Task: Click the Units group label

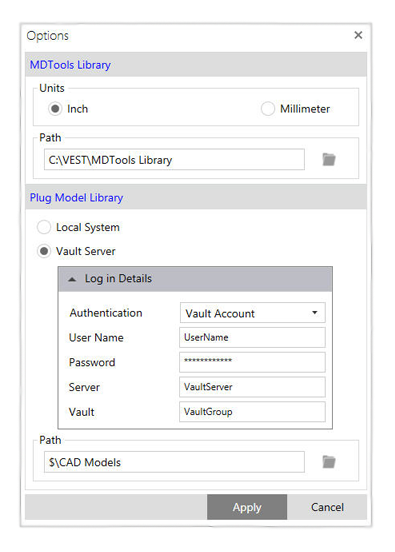Action: [52, 88]
